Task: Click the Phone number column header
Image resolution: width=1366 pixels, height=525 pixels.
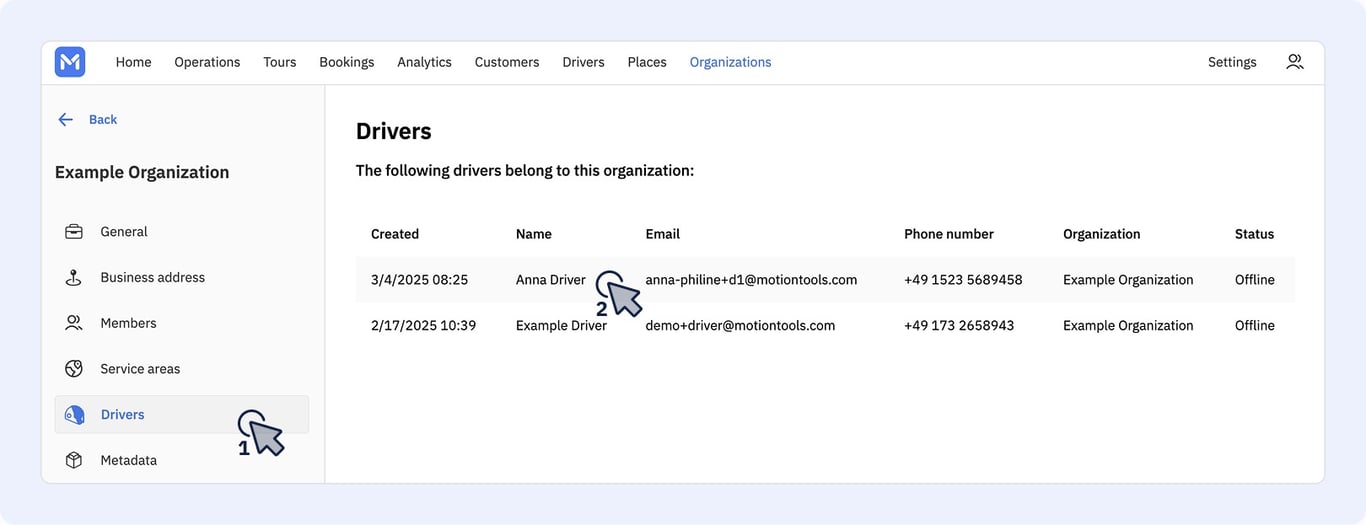Action: (x=949, y=234)
